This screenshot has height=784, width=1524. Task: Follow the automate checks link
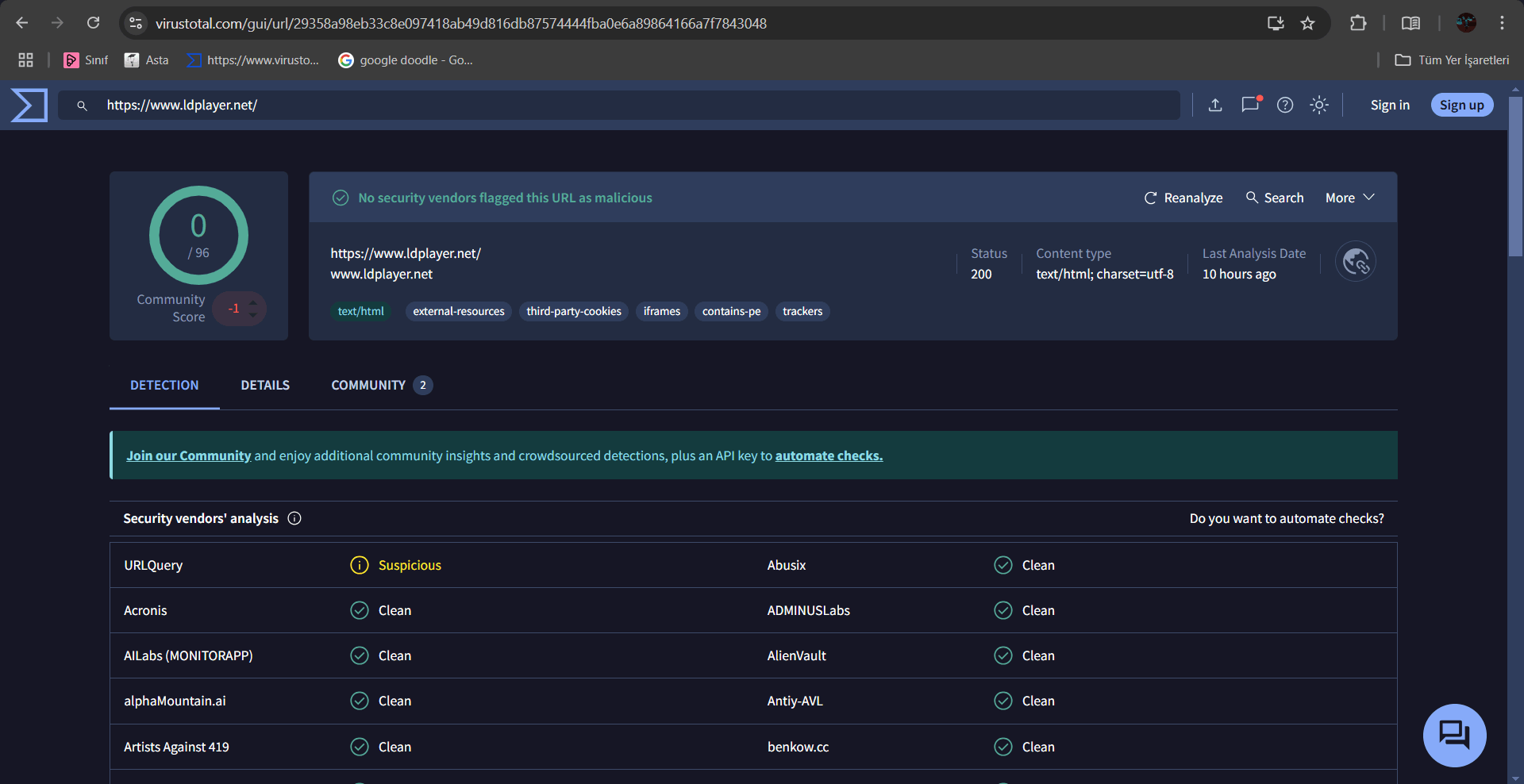click(829, 455)
